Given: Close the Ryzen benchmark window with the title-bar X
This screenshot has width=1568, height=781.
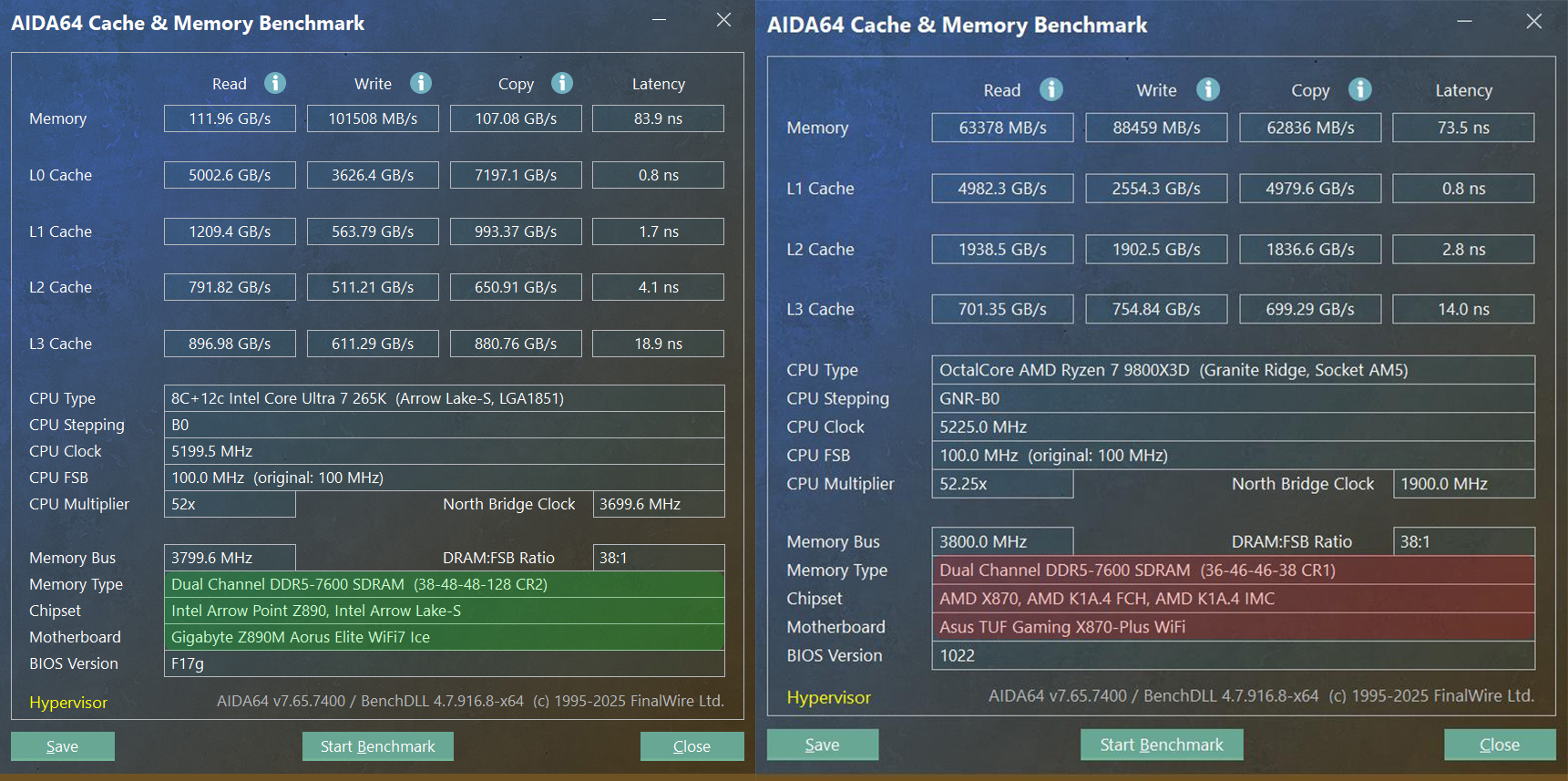Looking at the screenshot, I should 1534,21.
